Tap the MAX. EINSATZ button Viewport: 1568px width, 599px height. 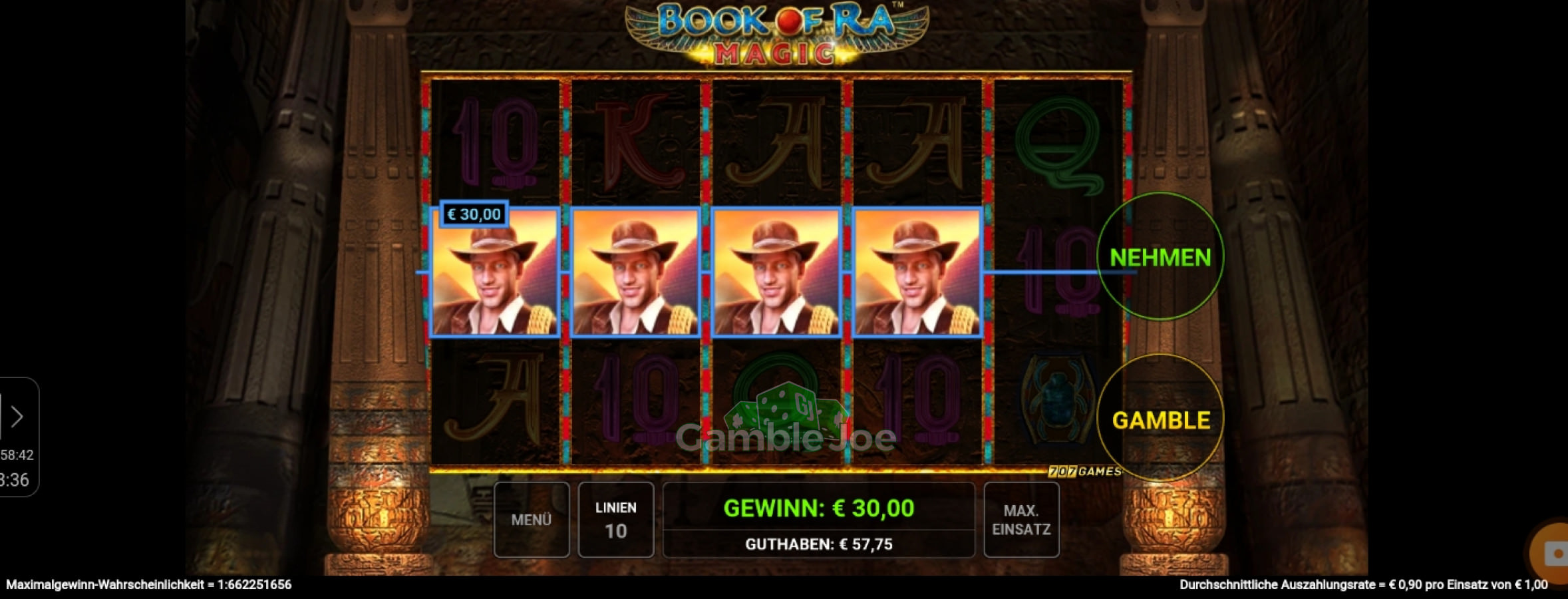[1021, 520]
